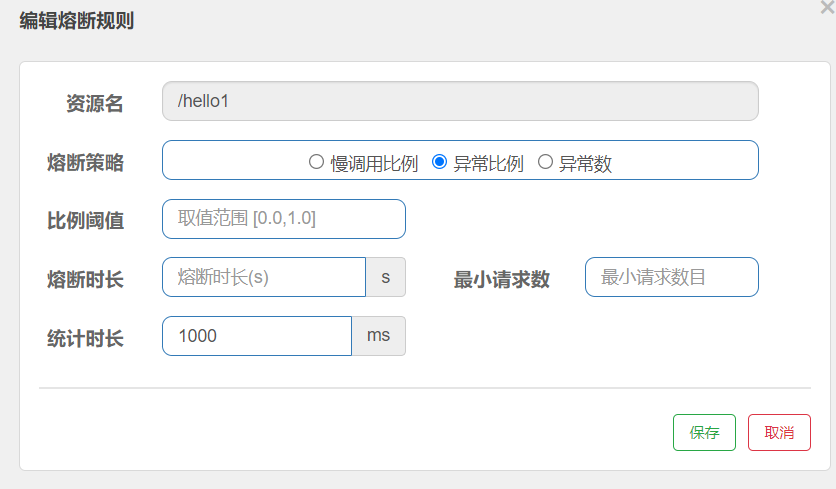Close the 编辑熔断规则 dialog with X

(826, 7)
